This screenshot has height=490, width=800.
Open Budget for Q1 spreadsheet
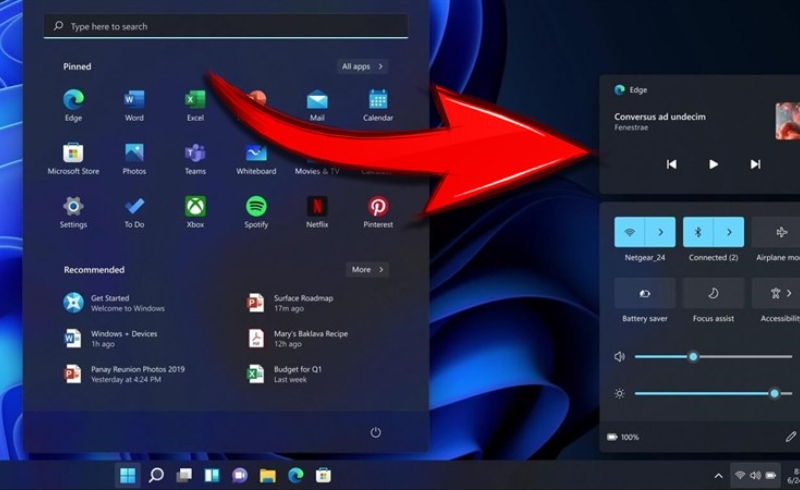284,374
